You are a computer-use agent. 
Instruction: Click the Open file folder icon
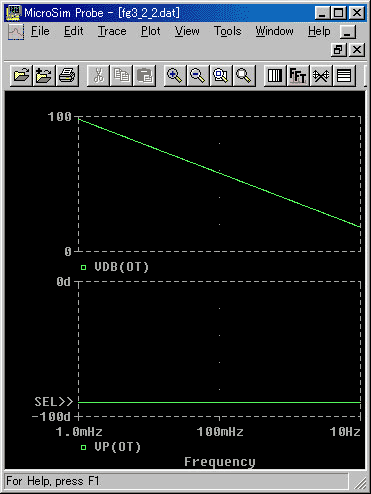click(22, 75)
